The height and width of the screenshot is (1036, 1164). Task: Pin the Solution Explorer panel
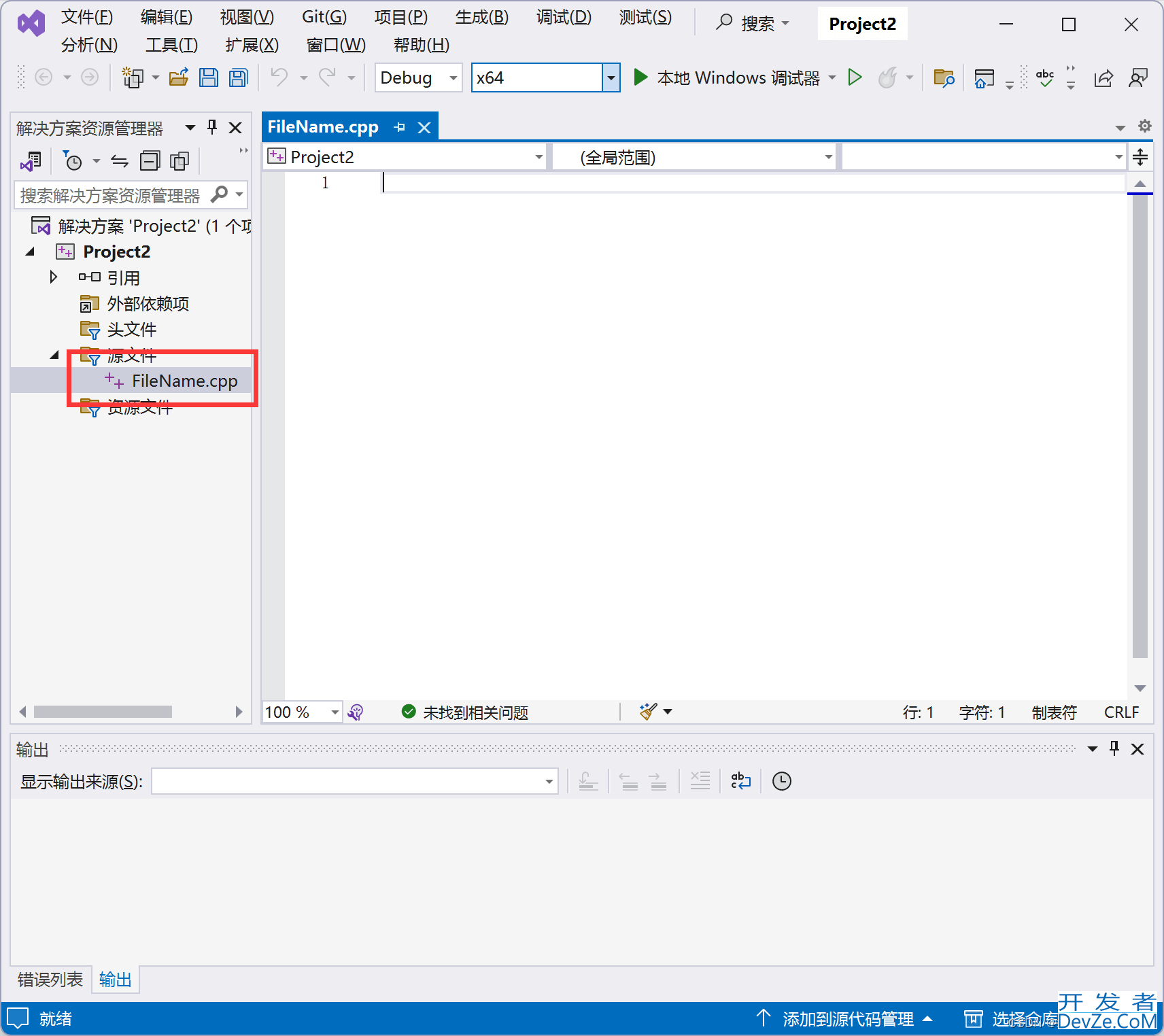(212, 127)
